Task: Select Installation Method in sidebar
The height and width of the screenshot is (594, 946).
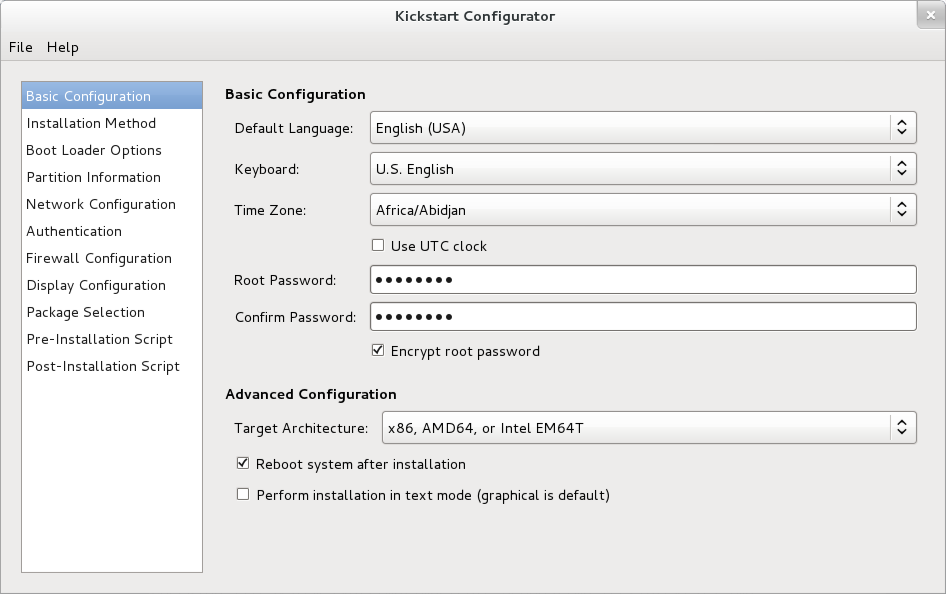Action: (x=91, y=123)
